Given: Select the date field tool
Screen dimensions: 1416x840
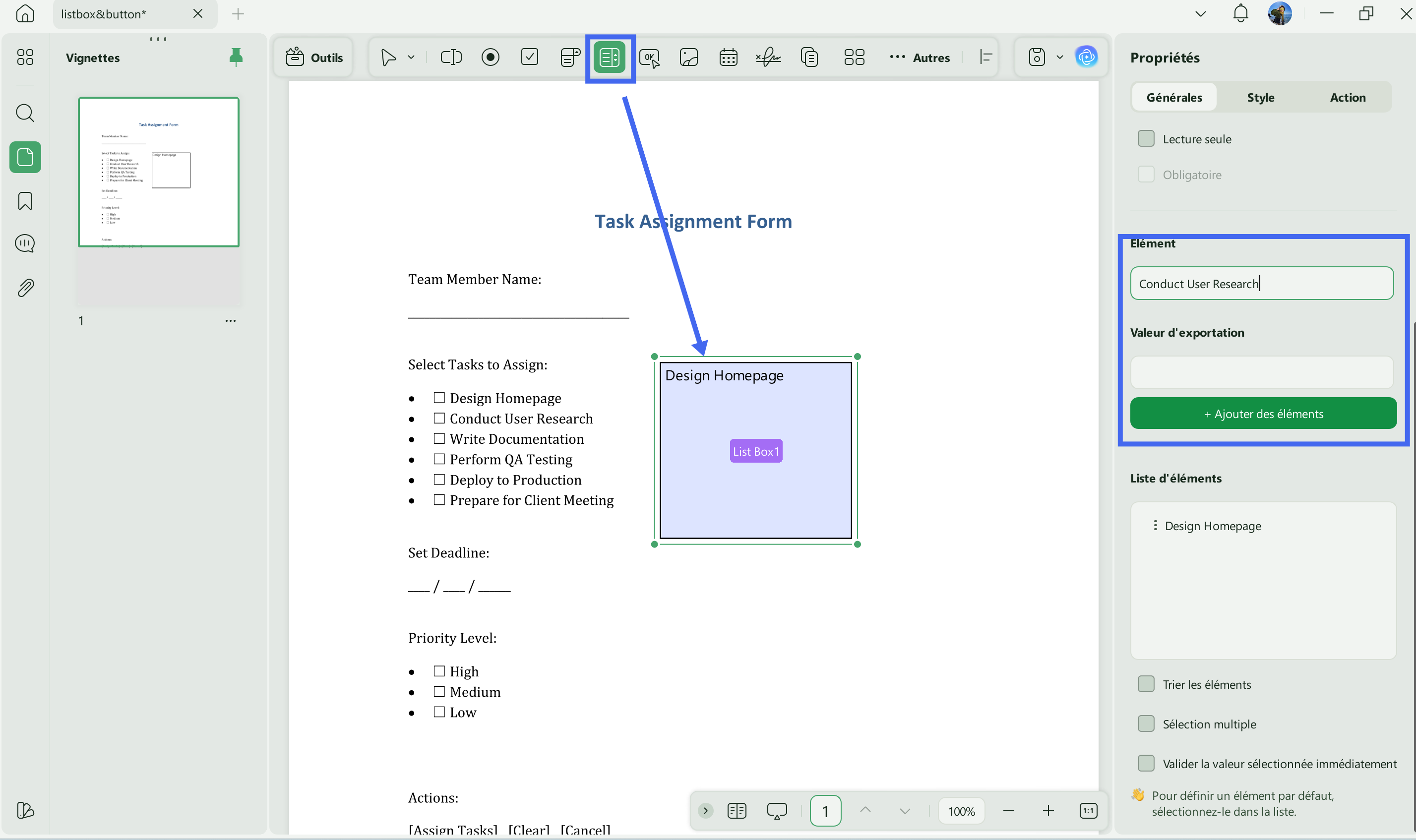Looking at the screenshot, I should pyautogui.click(x=728, y=57).
